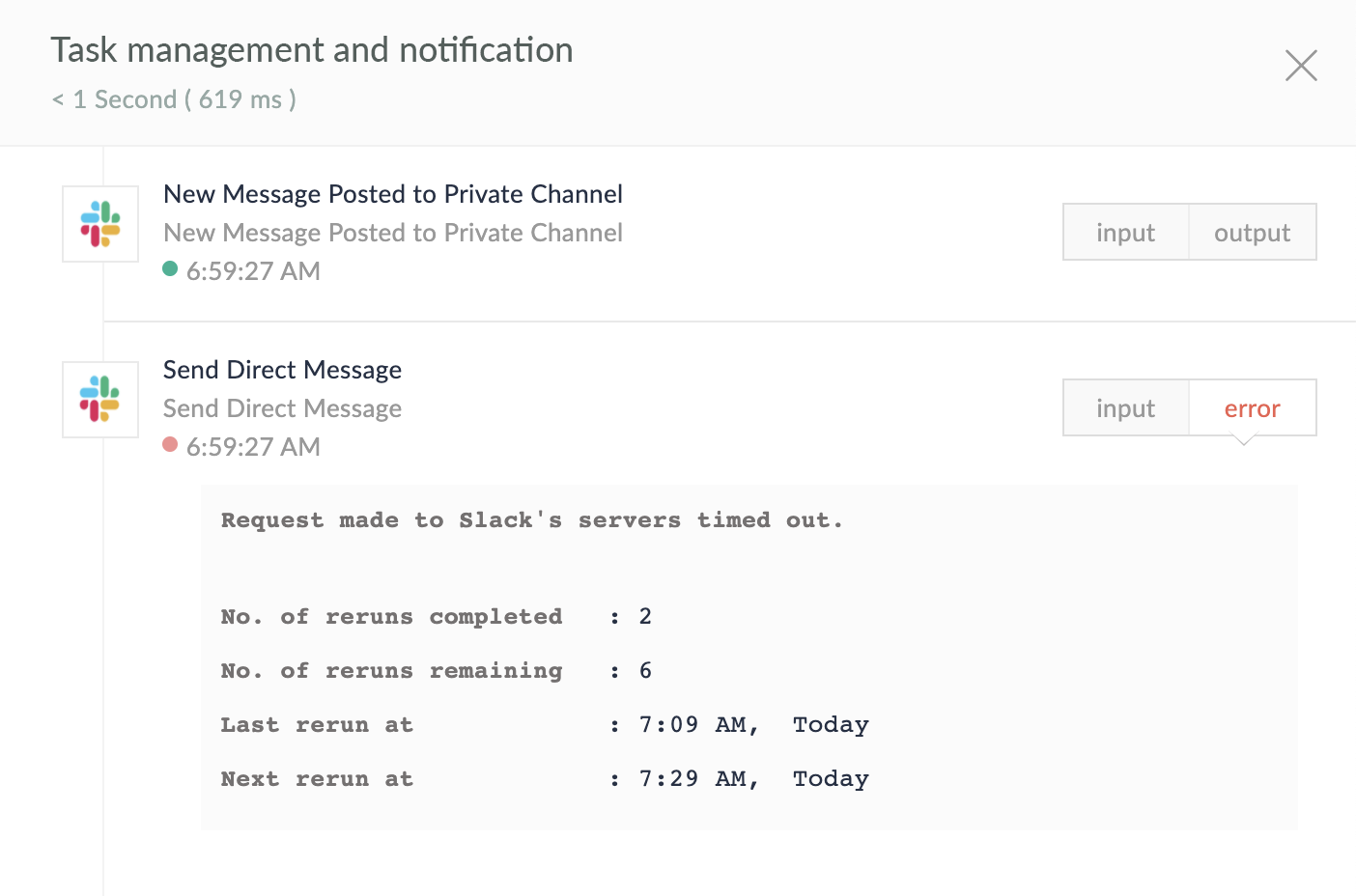
Task: Click 'Next rerun at' time 7:29 AM
Action: click(x=698, y=779)
